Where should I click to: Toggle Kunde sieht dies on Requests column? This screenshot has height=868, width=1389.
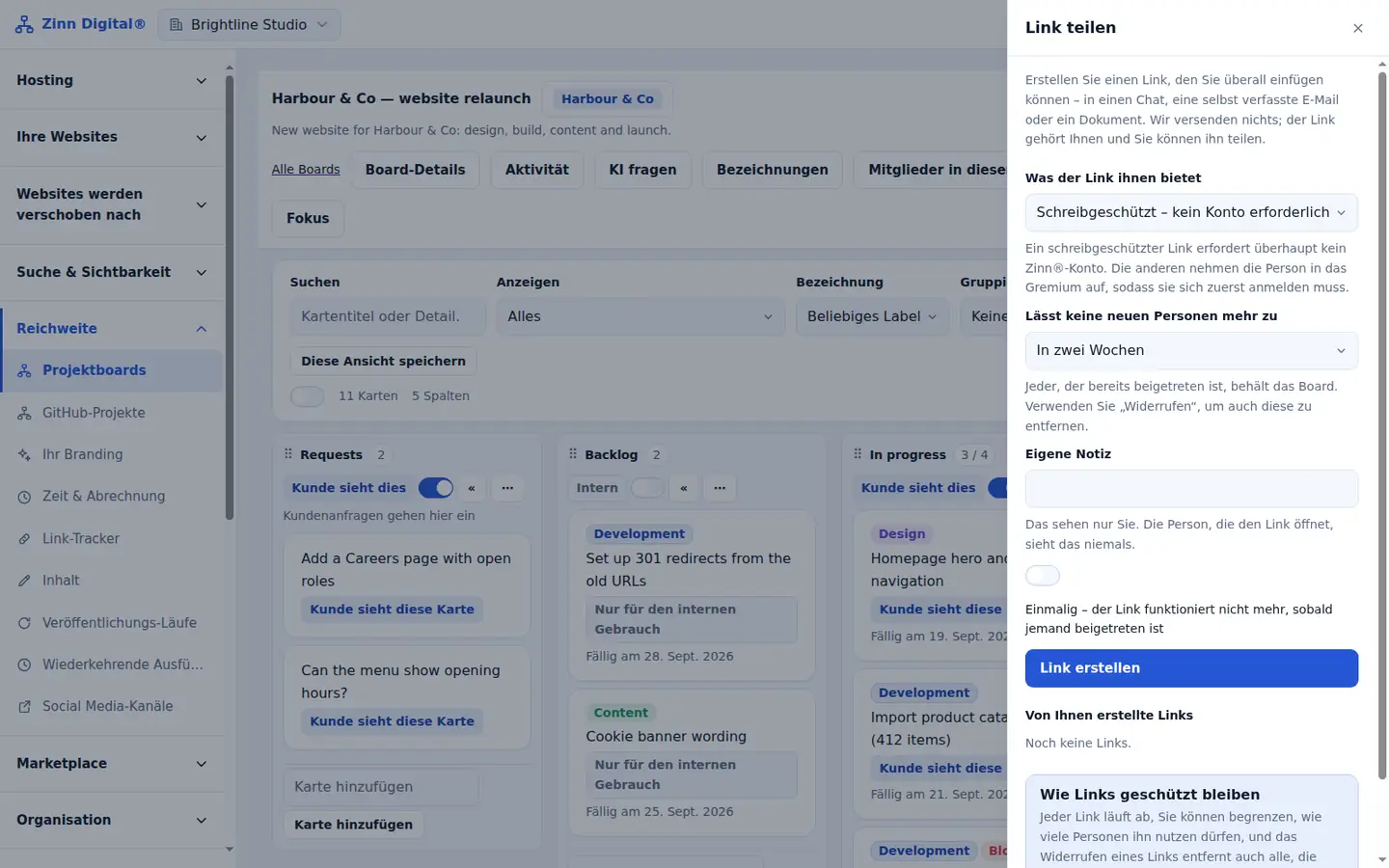point(435,488)
